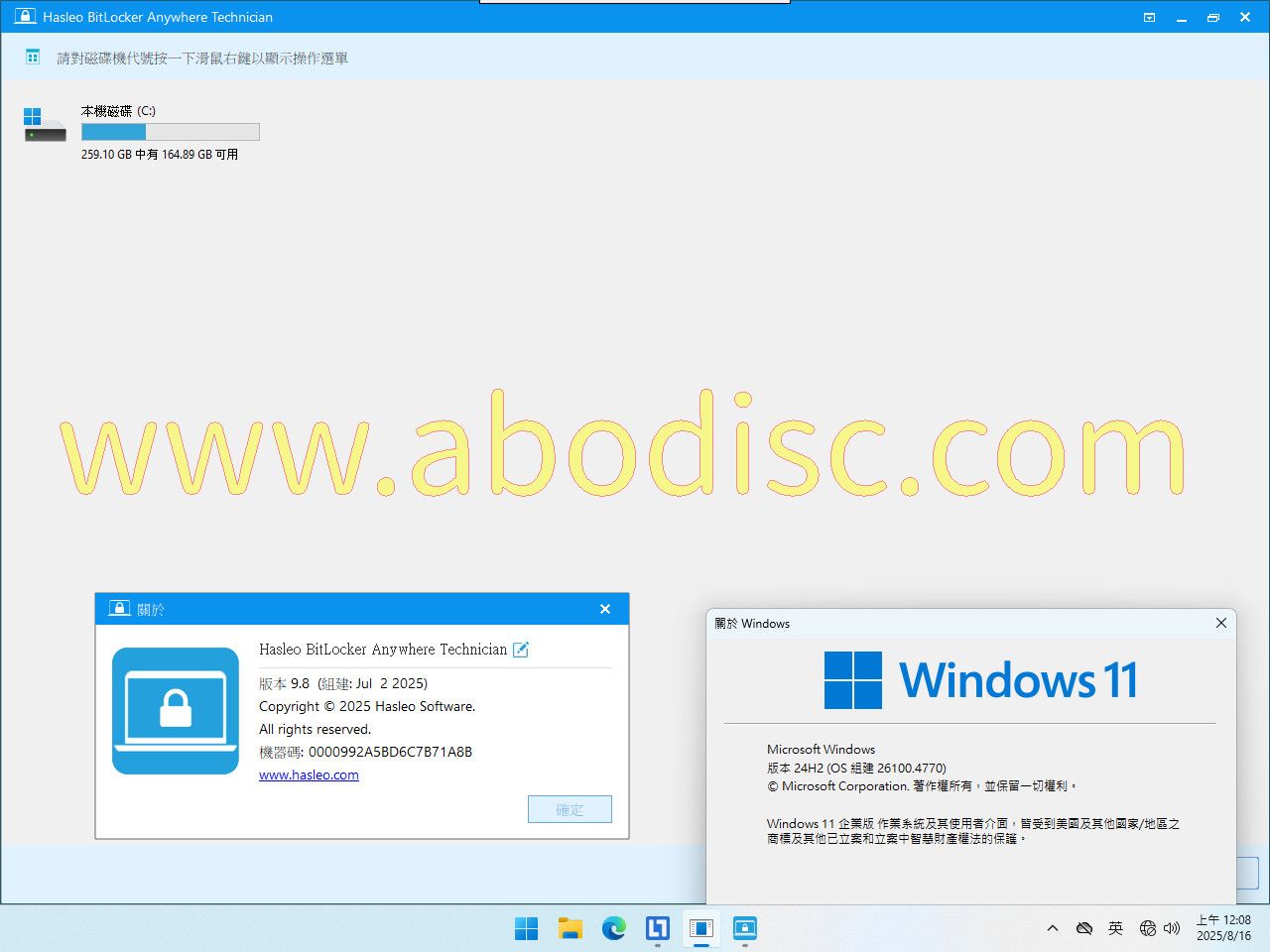Switch input language via the 英 indicator

pos(1116,928)
